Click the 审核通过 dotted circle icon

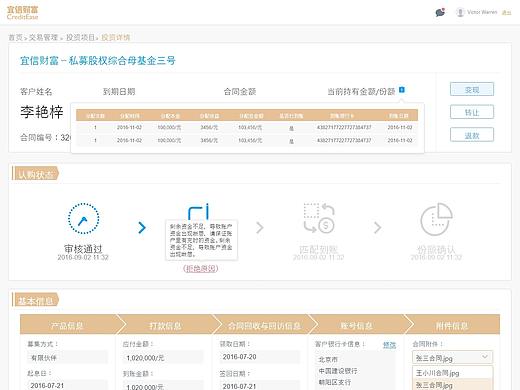tap(83, 219)
